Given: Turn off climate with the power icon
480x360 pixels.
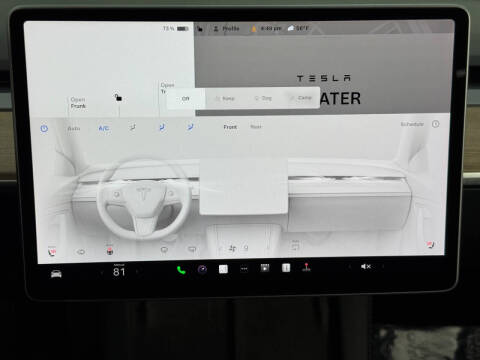Looking at the screenshot, I should pyautogui.click(x=44, y=129).
